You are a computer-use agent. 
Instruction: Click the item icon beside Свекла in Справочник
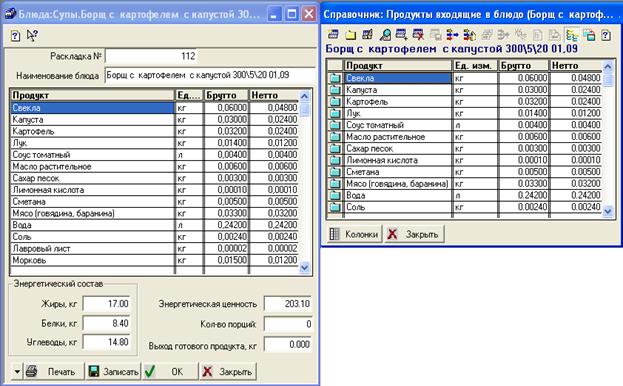[x=335, y=78]
